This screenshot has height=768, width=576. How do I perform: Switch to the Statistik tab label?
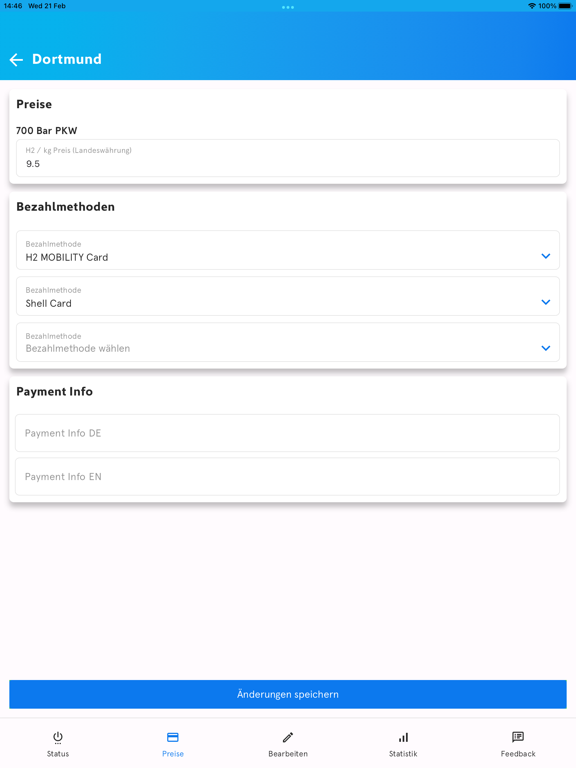coord(403,754)
